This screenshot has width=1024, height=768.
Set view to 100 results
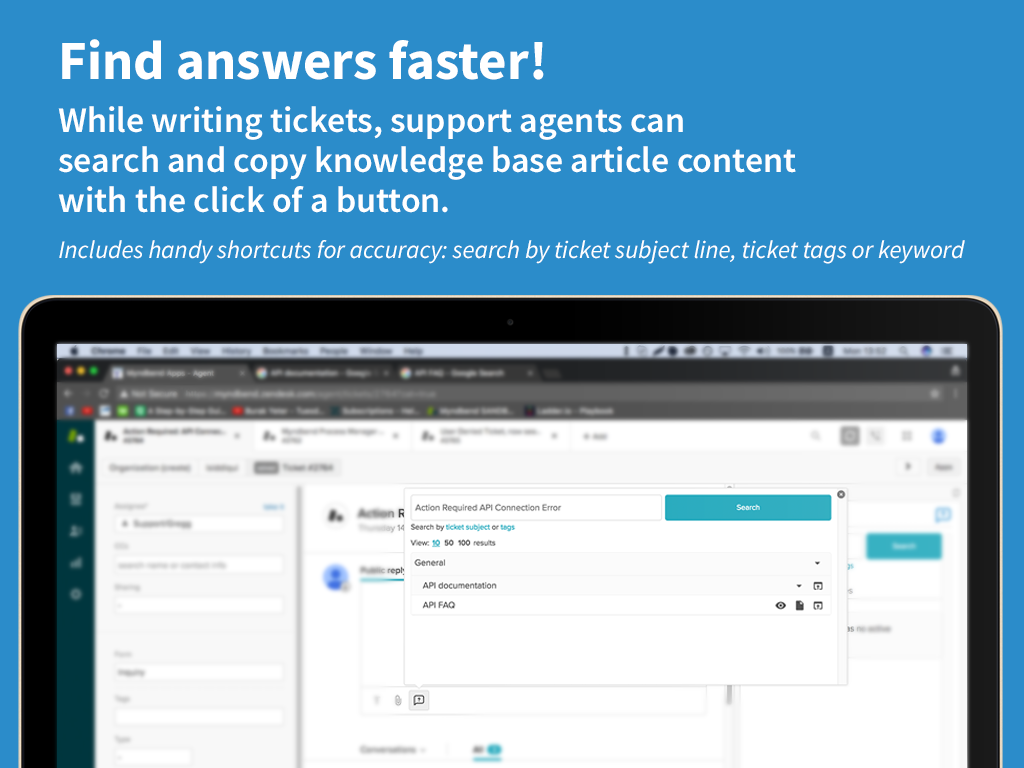464,543
